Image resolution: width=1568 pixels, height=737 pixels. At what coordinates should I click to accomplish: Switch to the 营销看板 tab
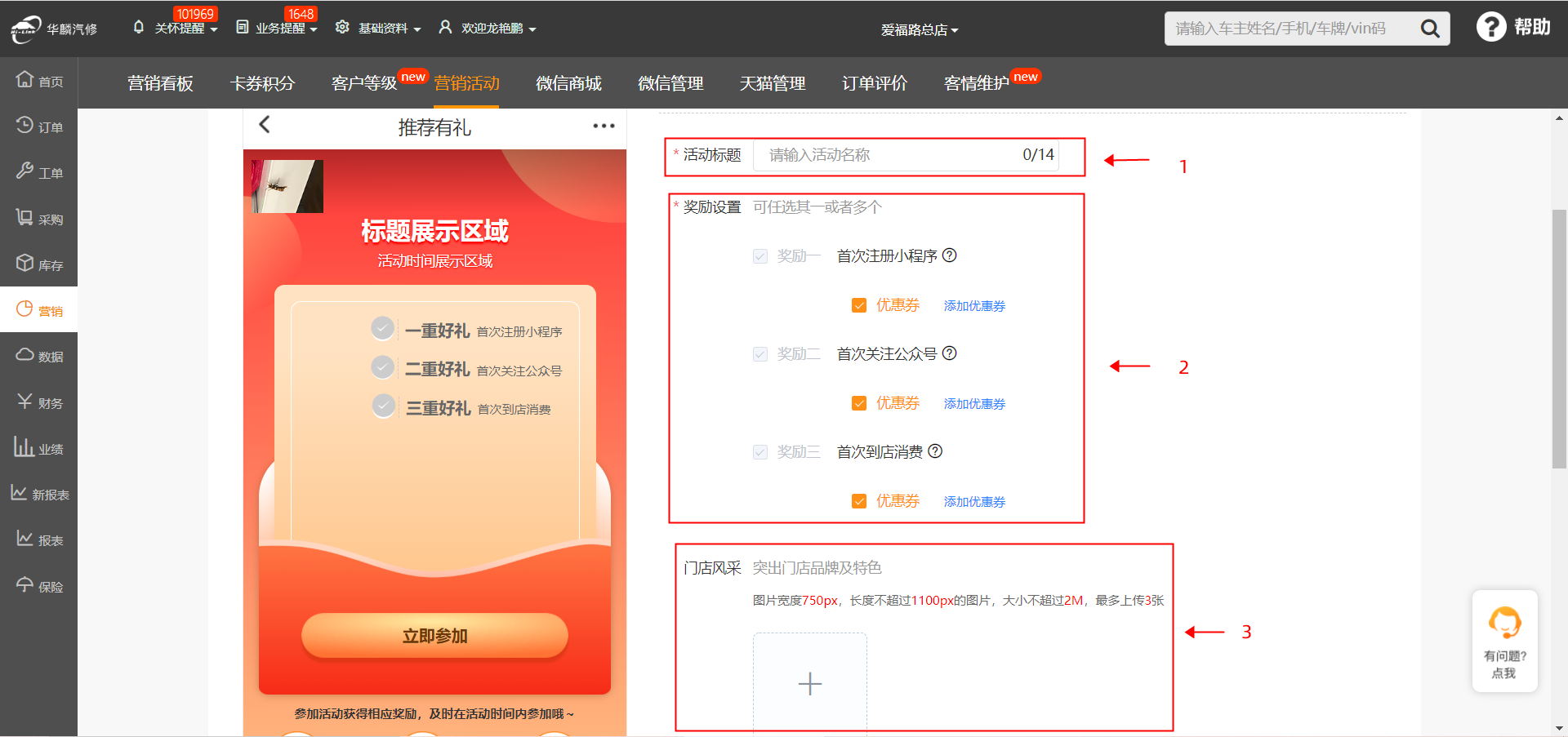[x=160, y=83]
